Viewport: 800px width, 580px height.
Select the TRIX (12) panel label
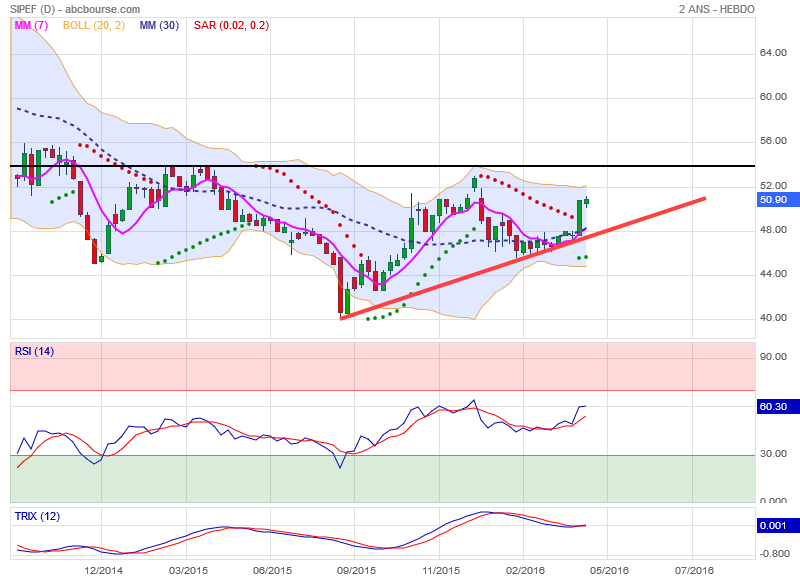point(39,516)
